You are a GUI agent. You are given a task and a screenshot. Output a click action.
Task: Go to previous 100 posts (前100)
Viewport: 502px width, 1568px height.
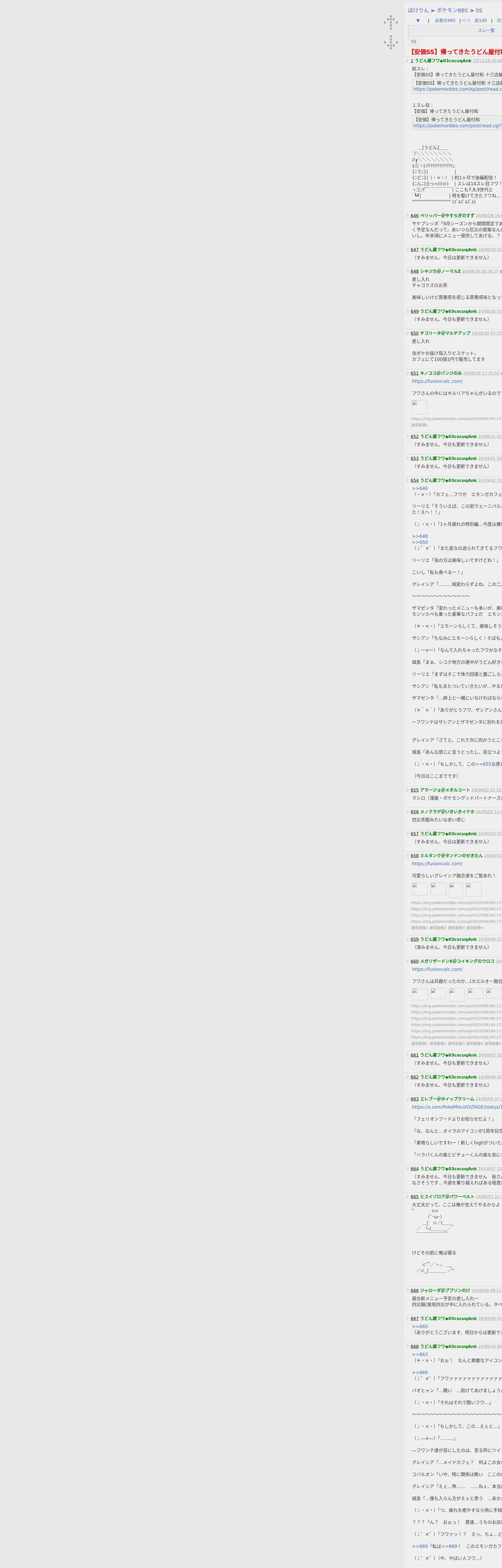481,21
